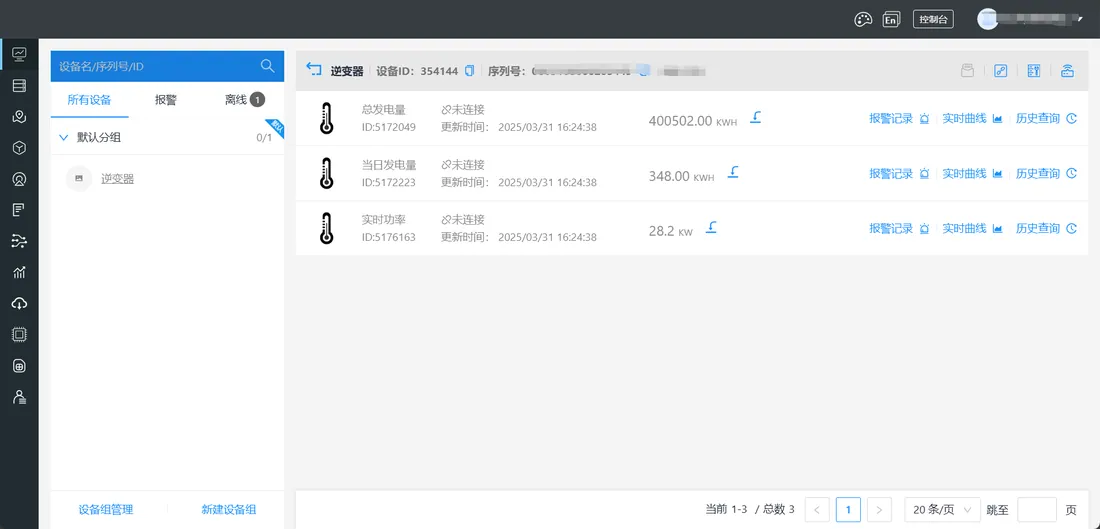
Task: Open 历史查询 for 当日发电量
Action: 1046,173
